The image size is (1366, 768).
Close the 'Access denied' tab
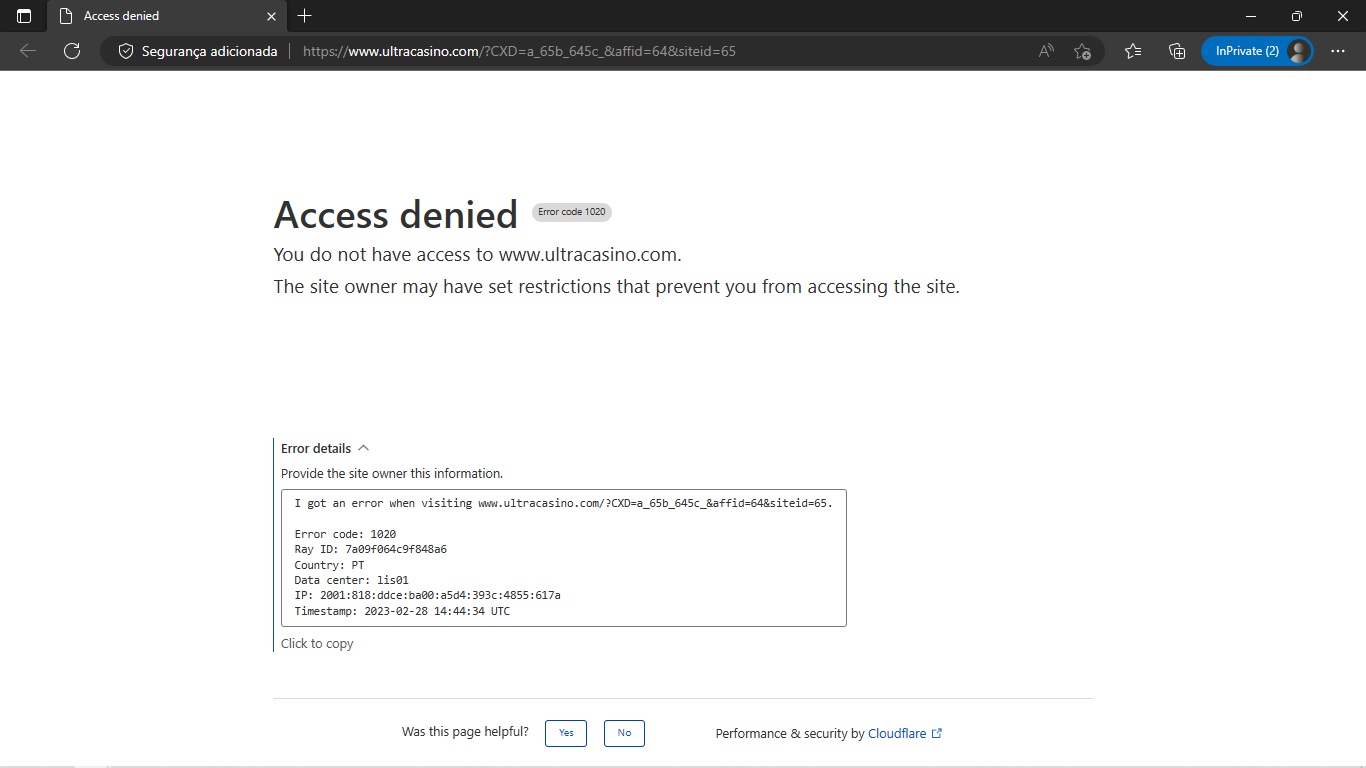[271, 16]
